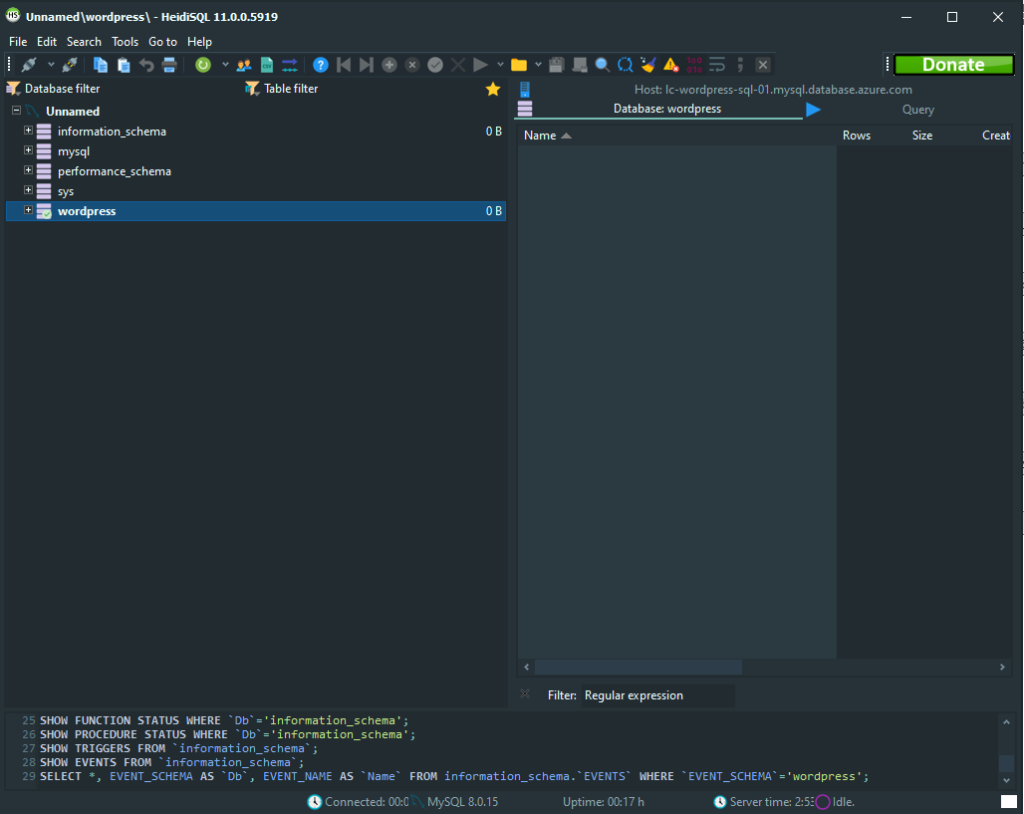Click the Reformat SQL broom icon
1024x814 pixels.
pos(648,65)
